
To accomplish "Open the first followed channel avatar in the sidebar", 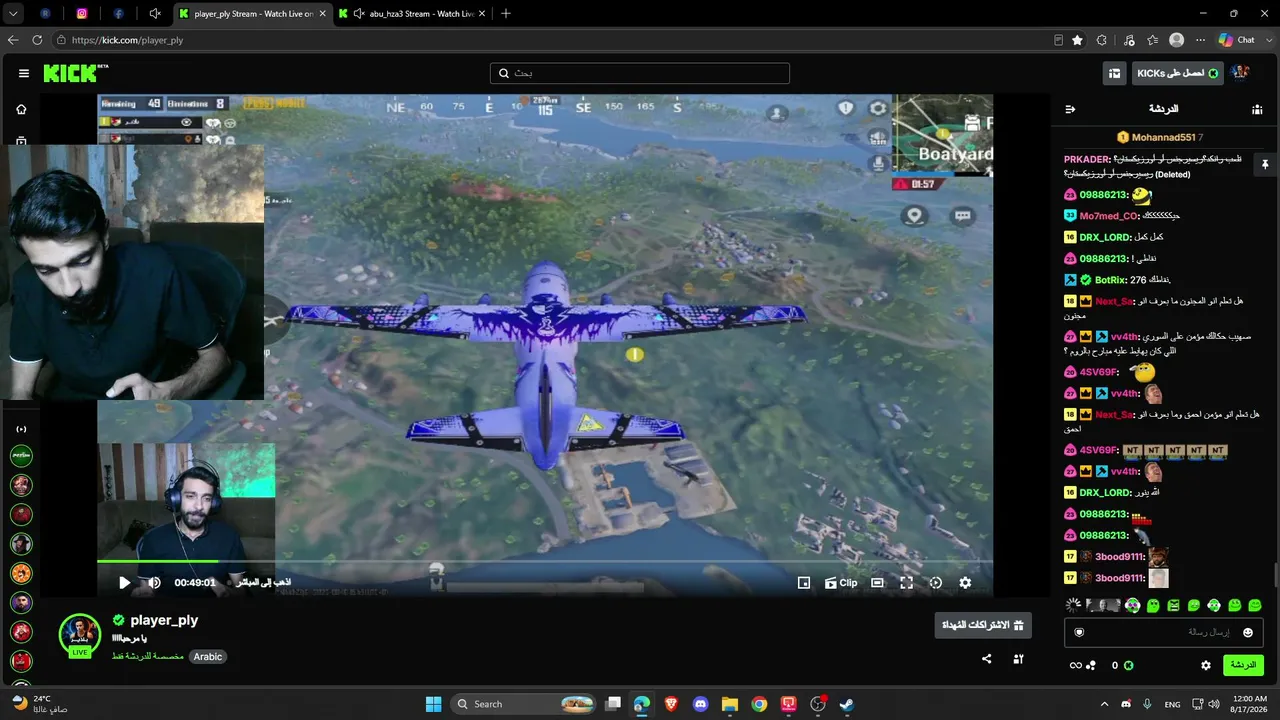I will pos(21,456).
